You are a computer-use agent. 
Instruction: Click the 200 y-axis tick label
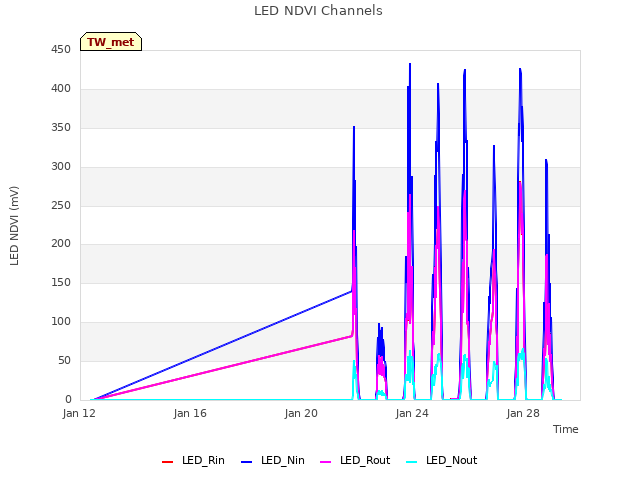pos(61,244)
